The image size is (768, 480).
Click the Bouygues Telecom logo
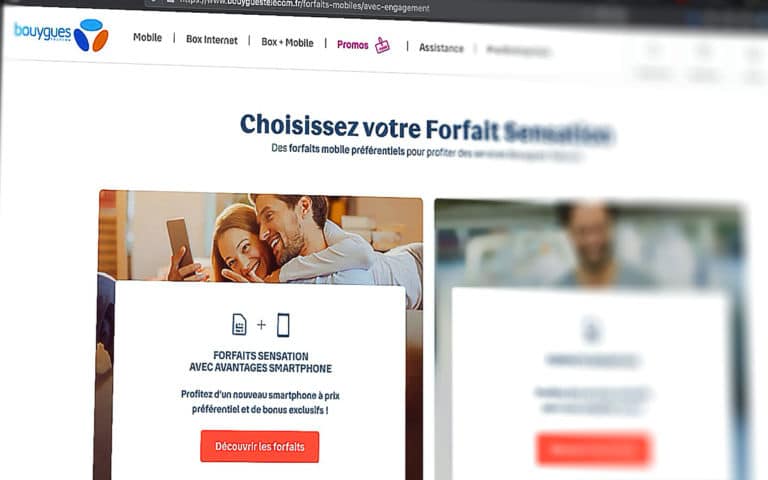tap(61, 35)
